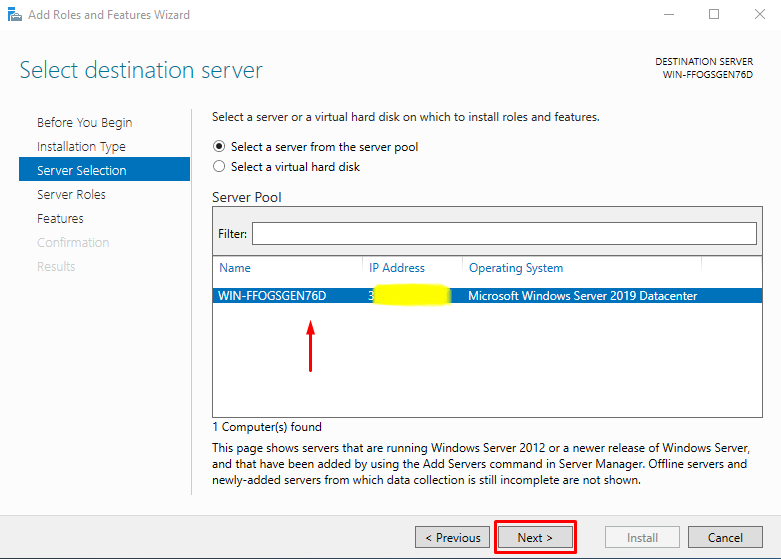The height and width of the screenshot is (559, 781).
Task: Maximize the wizard window
Action: (x=714, y=15)
